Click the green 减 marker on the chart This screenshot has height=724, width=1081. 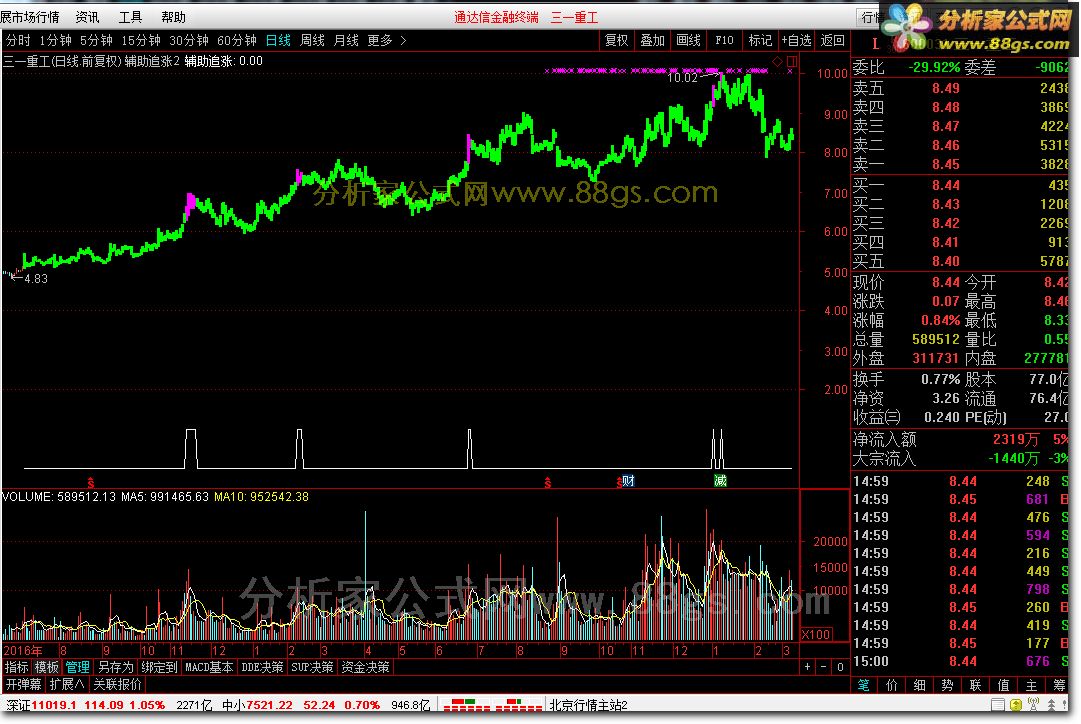coord(720,481)
